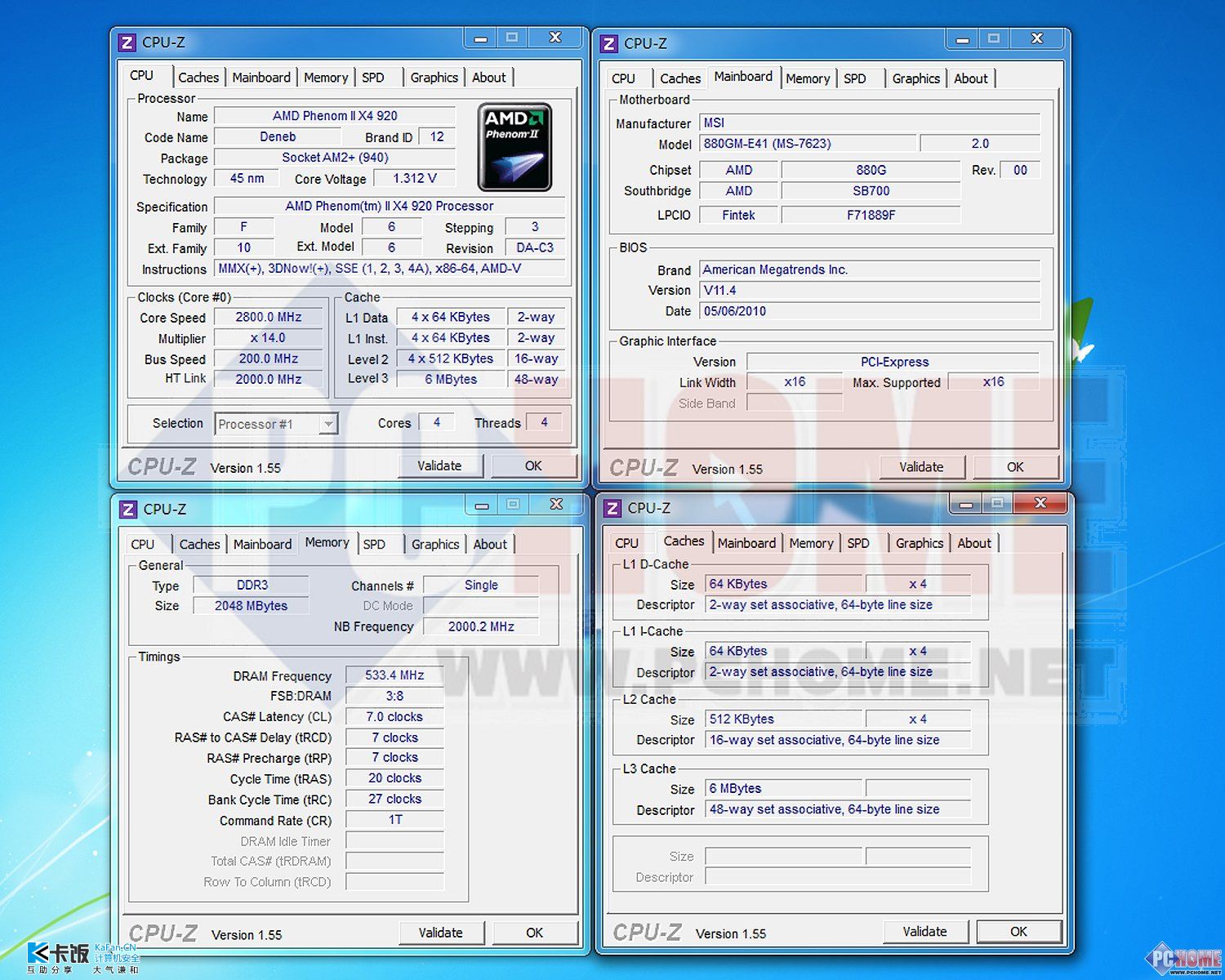Click Validate in the Memory window
The image size is (1225, 980).
[441, 933]
